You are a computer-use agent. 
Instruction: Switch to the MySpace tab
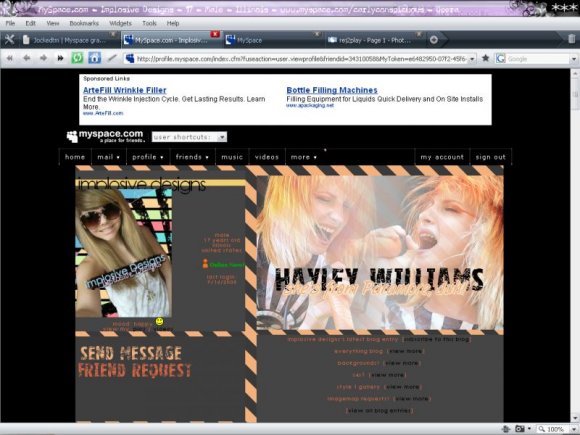coord(273,40)
